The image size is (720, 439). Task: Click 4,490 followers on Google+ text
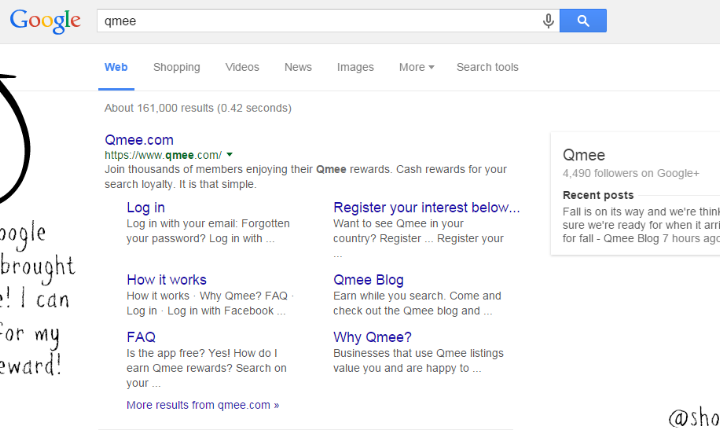pos(631,173)
